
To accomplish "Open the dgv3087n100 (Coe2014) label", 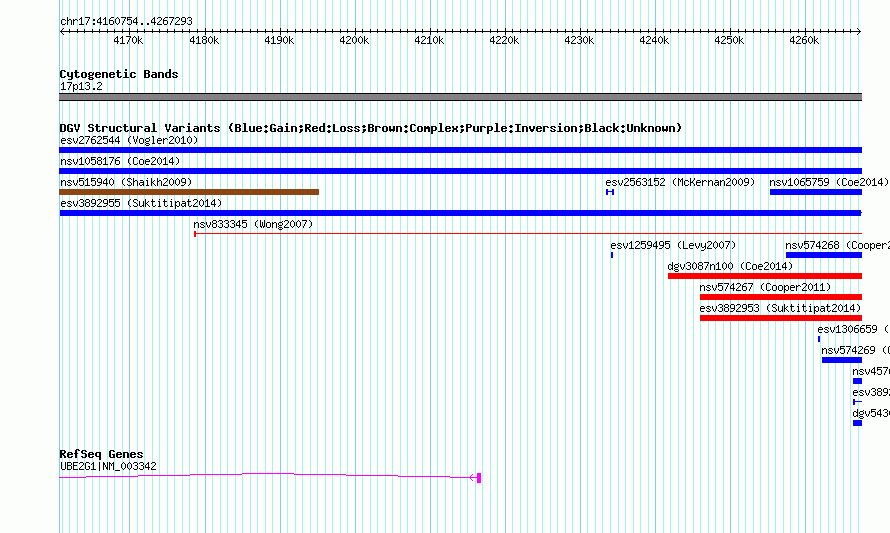I will pos(730,266).
